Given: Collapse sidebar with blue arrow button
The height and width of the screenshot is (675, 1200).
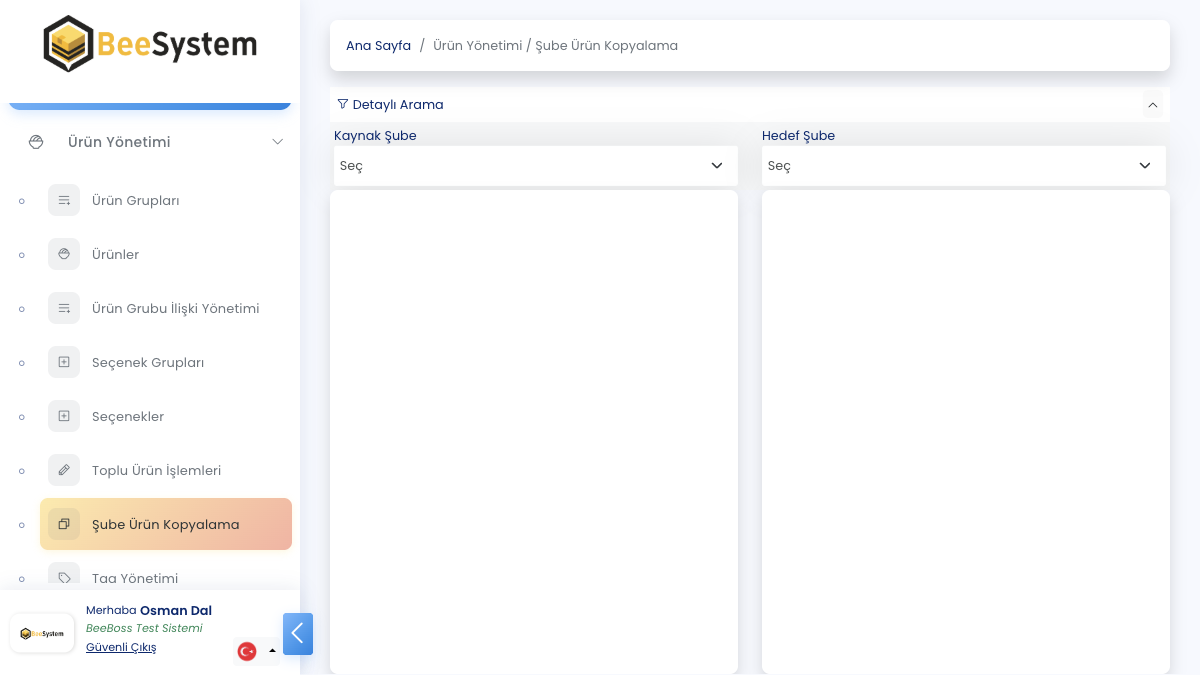Looking at the screenshot, I should pos(298,634).
